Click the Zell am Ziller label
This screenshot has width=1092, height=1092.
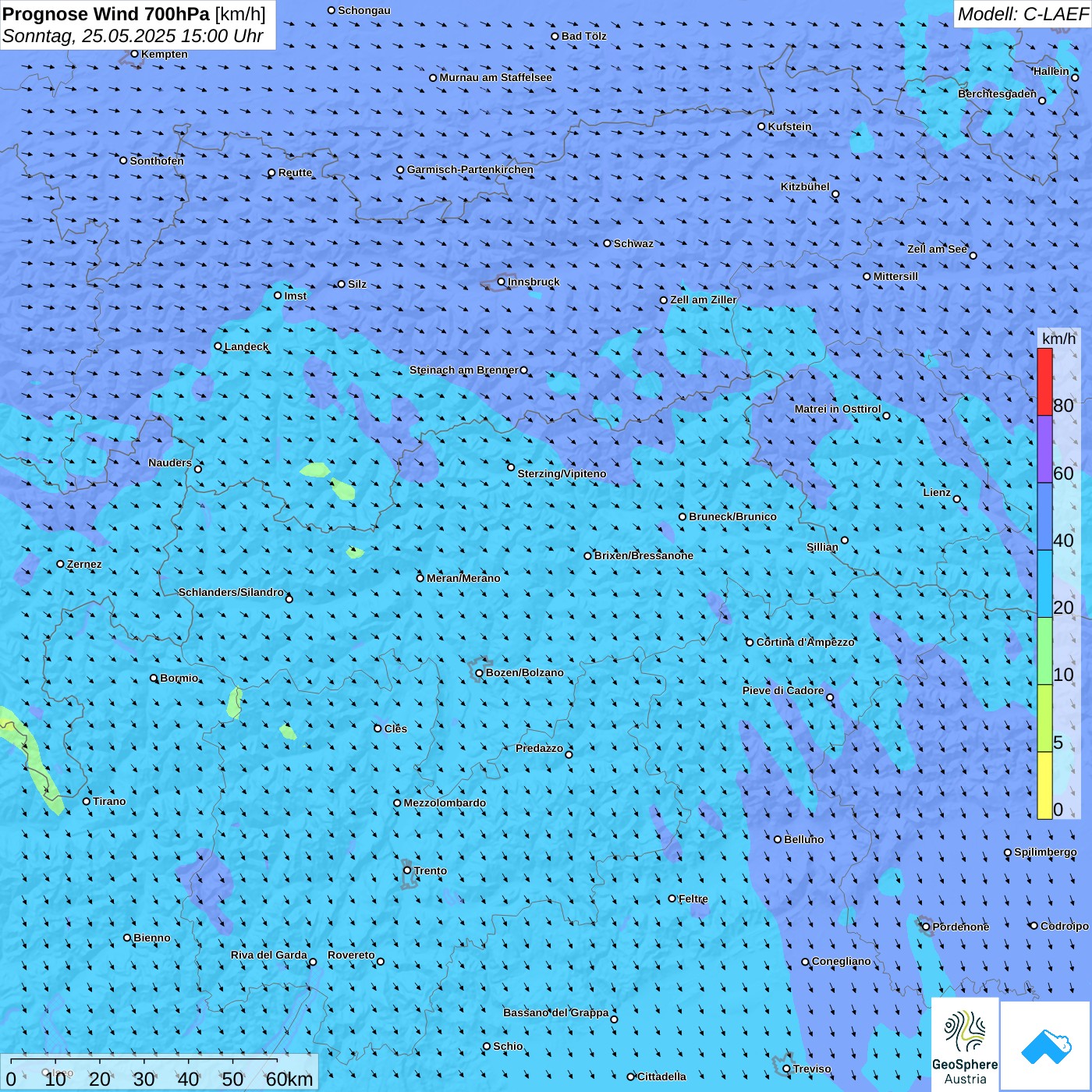pyautogui.click(x=703, y=300)
